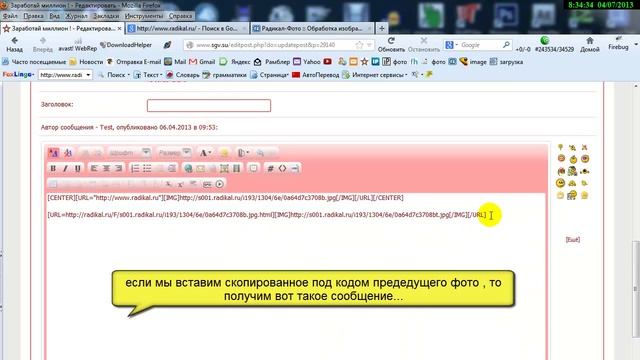Open the Справка menu
The height and width of the screenshot is (360, 640).
(180, 16)
